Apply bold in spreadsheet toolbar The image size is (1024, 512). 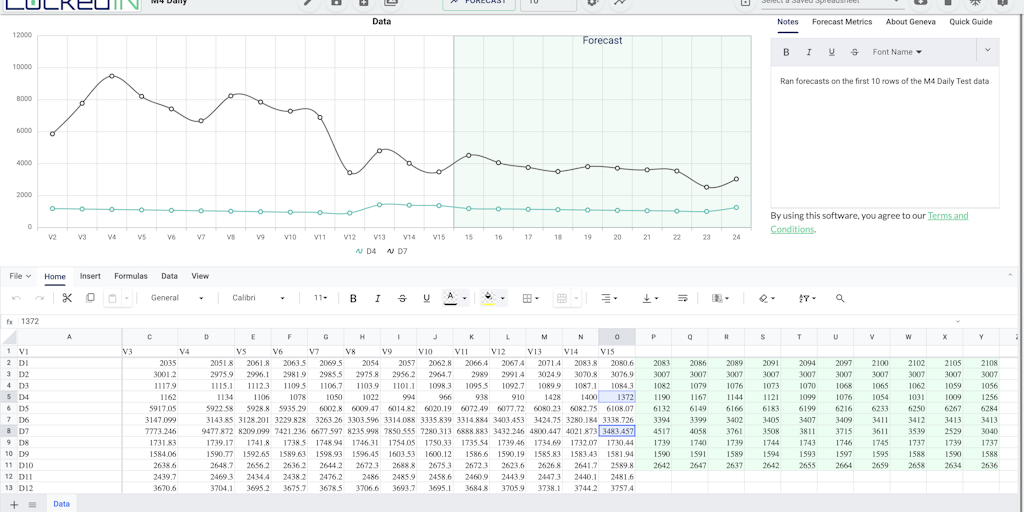point(353,298)
